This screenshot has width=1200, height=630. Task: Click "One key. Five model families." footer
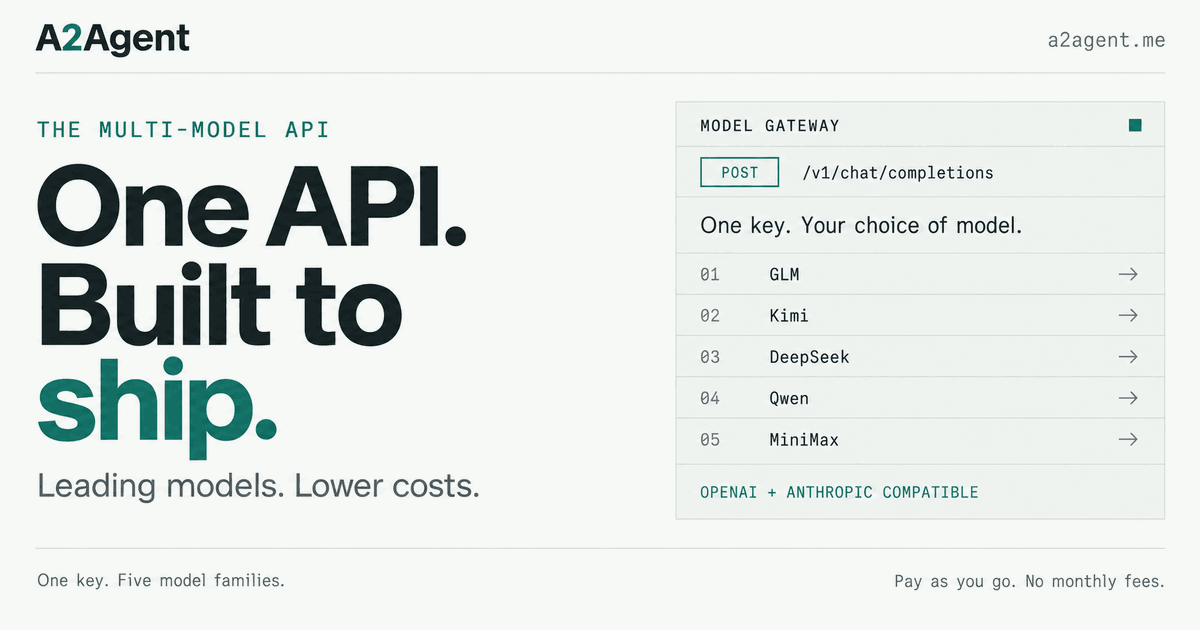tap(161, 580)
